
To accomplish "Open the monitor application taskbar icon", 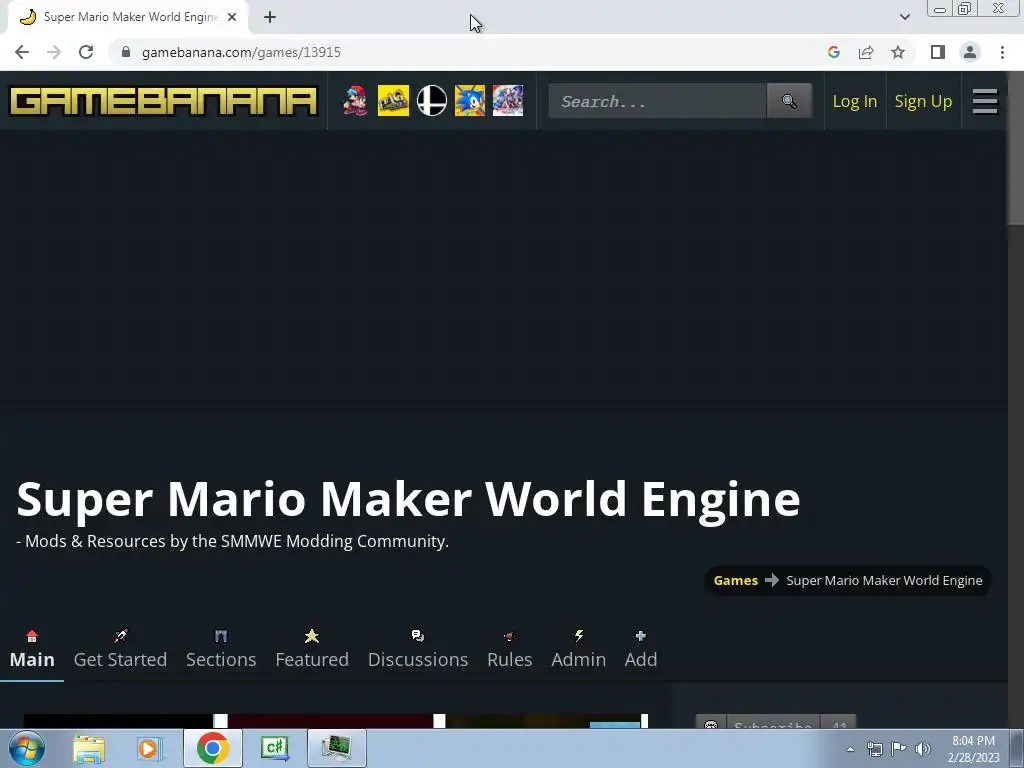I will [x=336, y=748].
